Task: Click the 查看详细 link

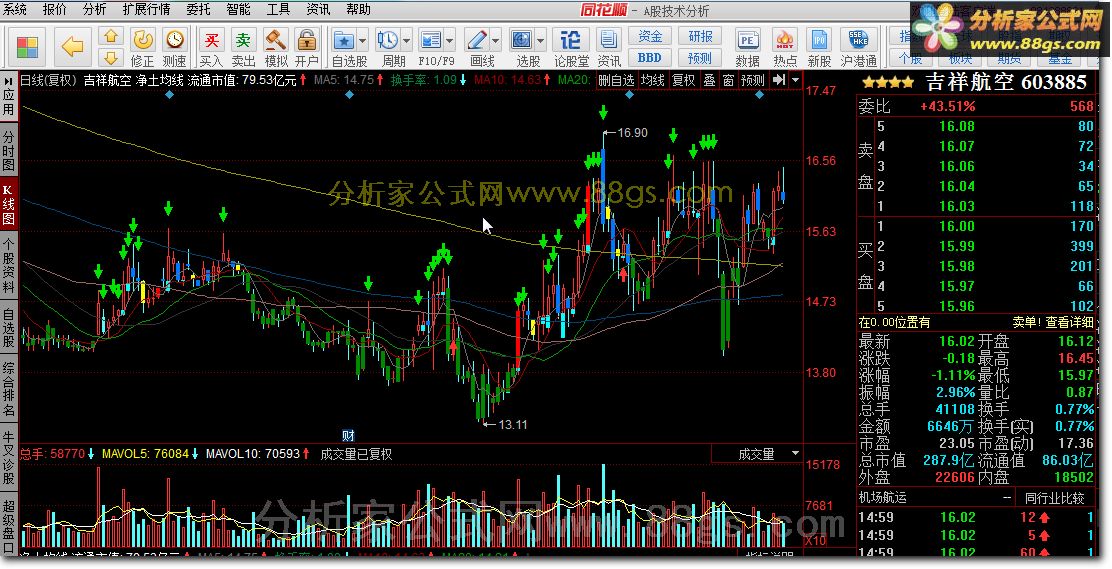Action: point(1069,322)
